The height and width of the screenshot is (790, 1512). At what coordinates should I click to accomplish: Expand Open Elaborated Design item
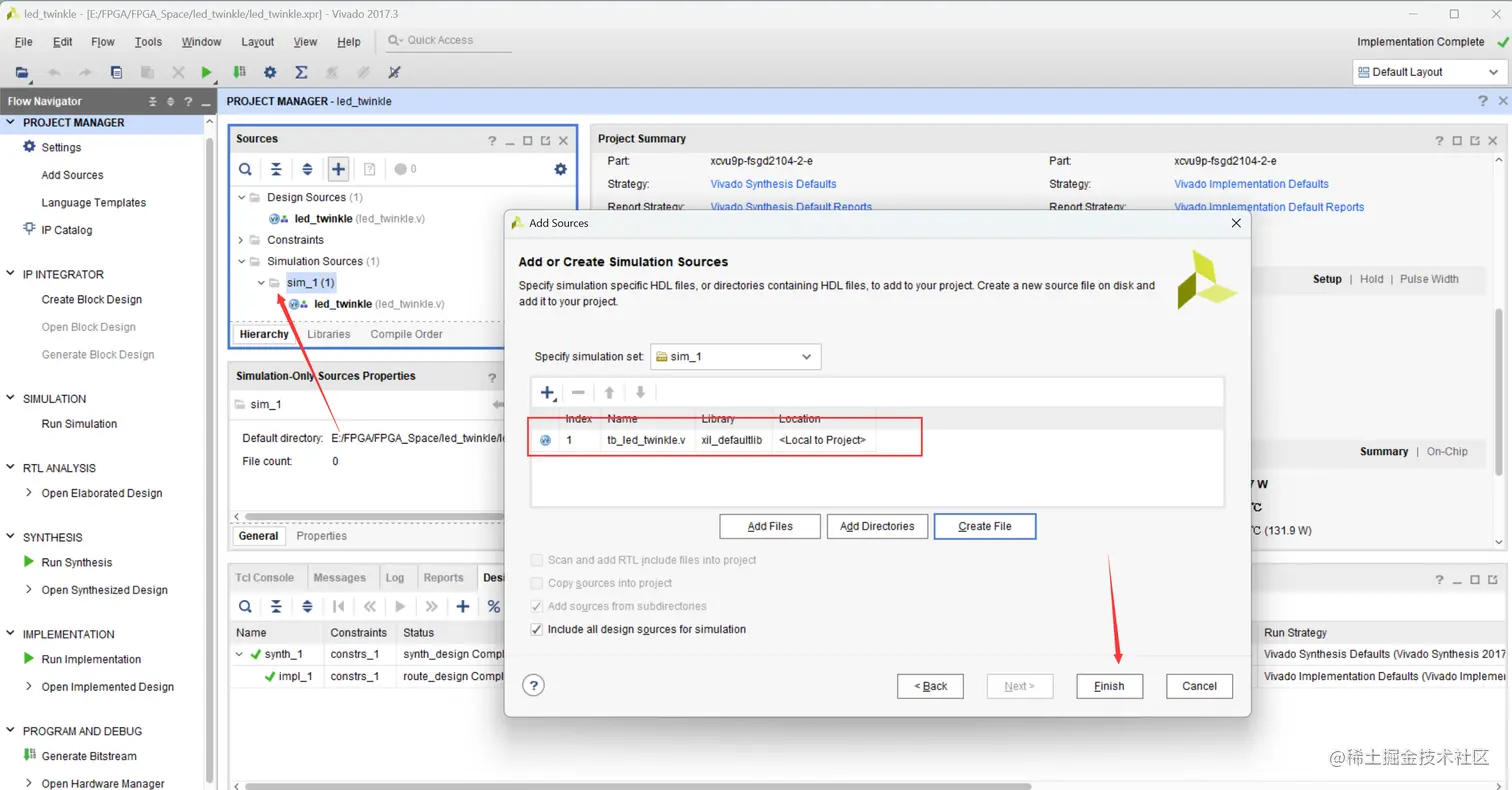pyautogui.click(x=29, y=493)
